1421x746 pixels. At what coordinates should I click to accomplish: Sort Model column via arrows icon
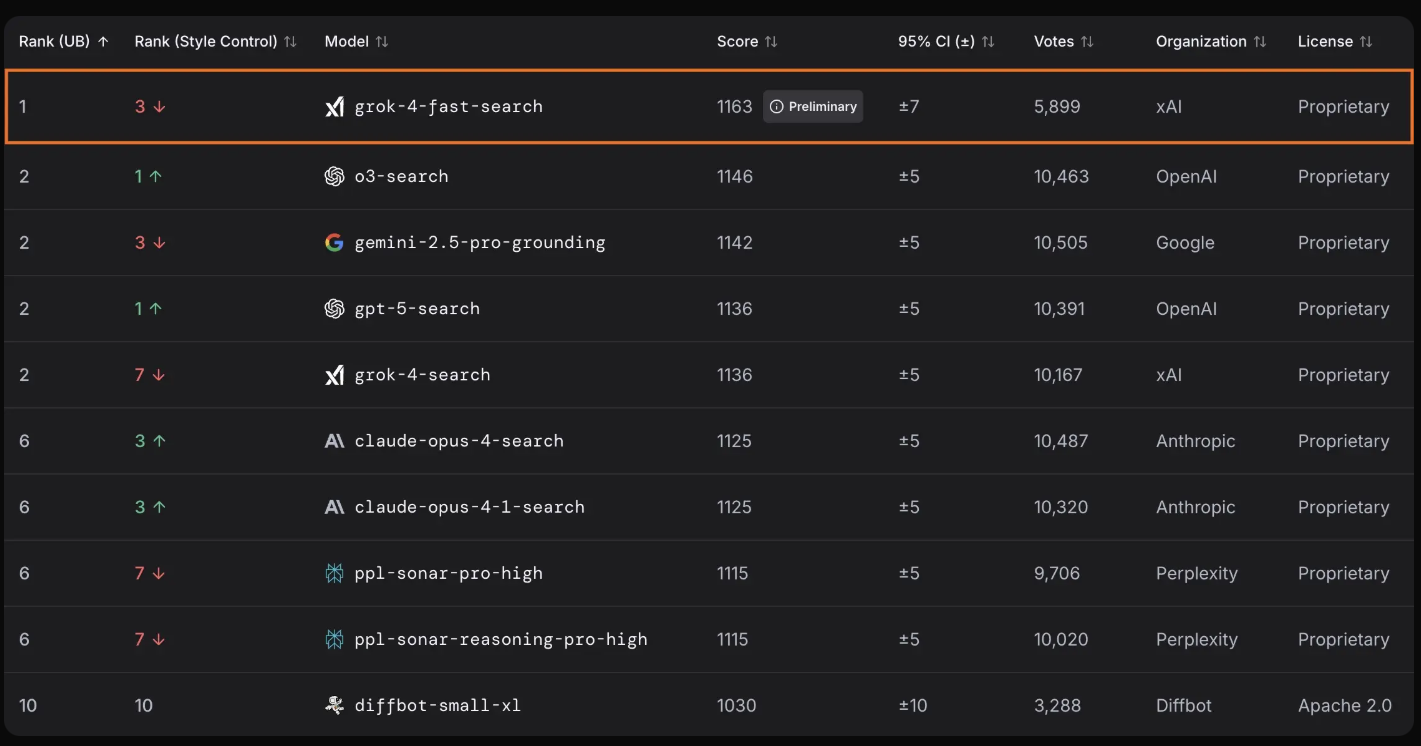coord(382,42)
